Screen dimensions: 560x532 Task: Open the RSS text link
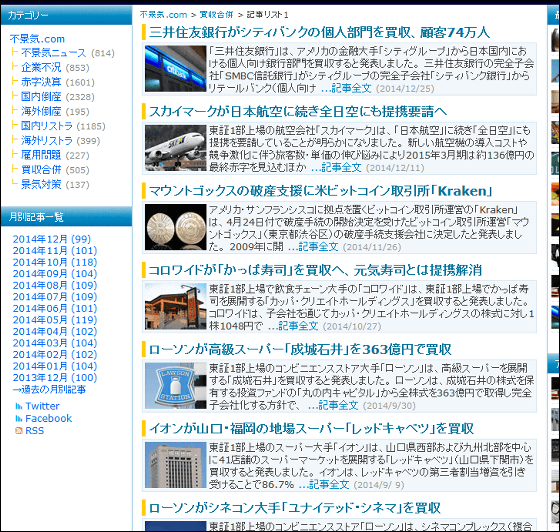point(34,431)
